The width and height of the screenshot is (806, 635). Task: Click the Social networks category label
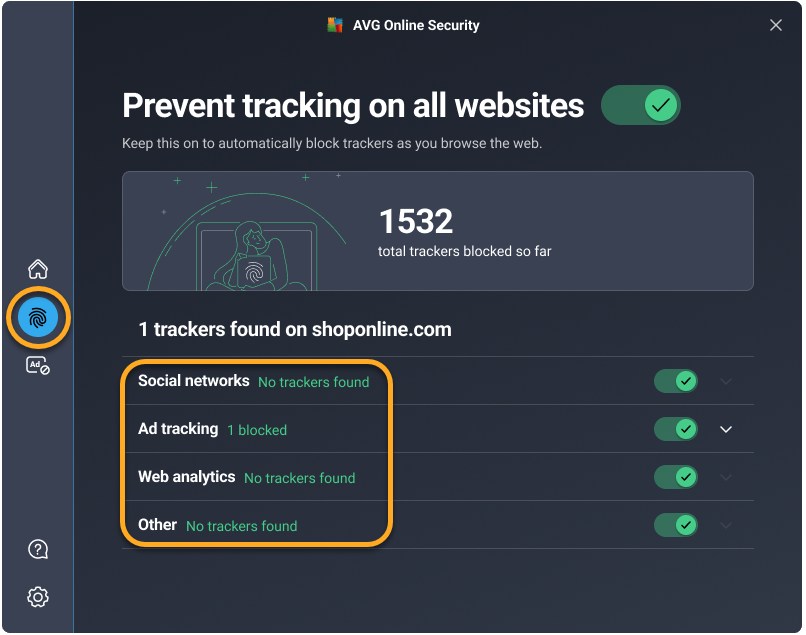194,381
